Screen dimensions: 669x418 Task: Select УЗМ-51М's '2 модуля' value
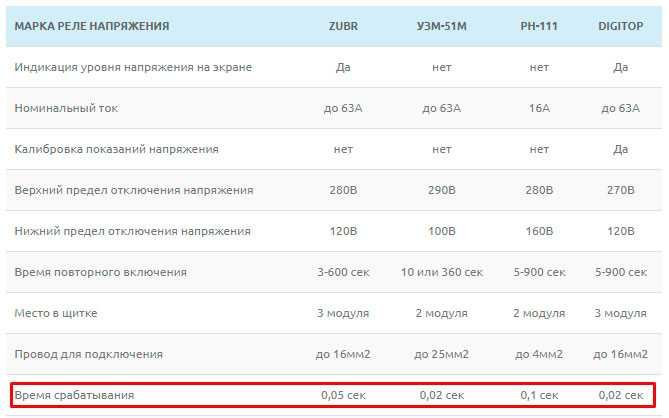coord(442,314)
